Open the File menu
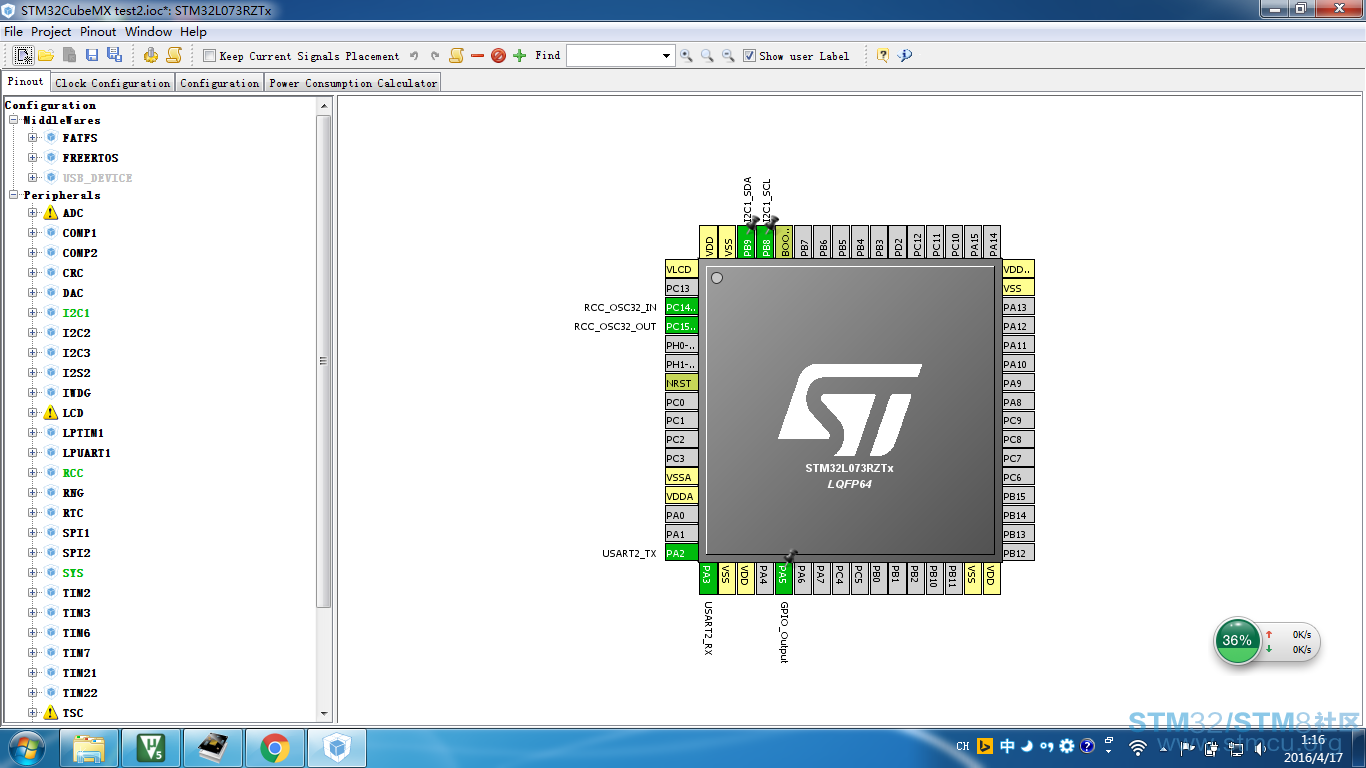 [x=13, y=32]
